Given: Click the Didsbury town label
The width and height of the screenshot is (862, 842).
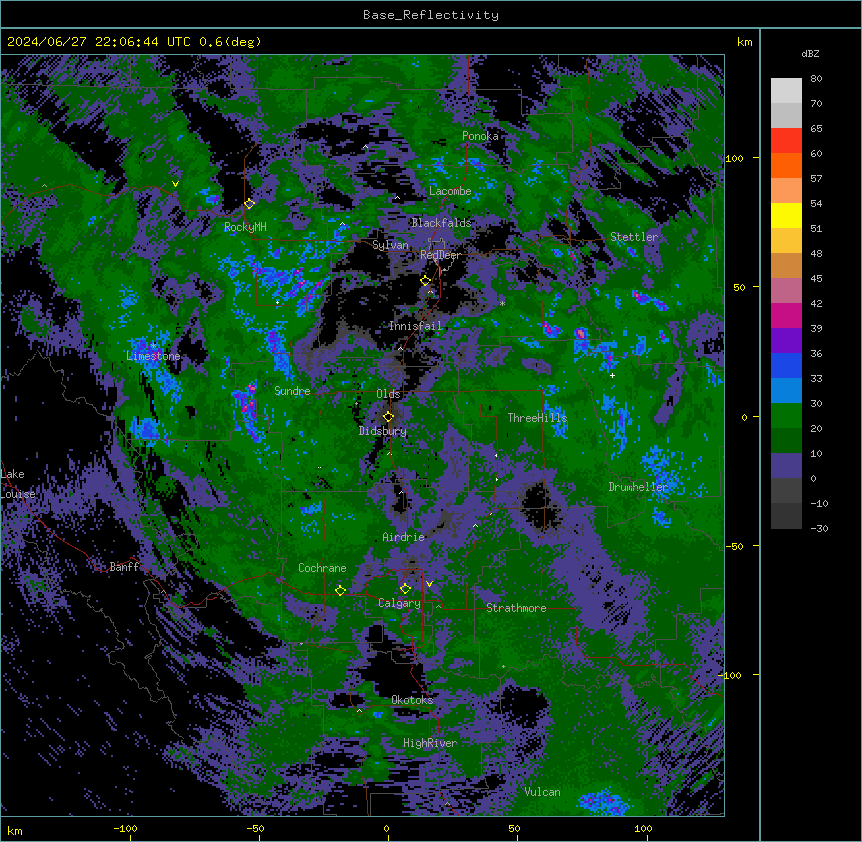Looking at the screenshot, I should tap(383, 431).
